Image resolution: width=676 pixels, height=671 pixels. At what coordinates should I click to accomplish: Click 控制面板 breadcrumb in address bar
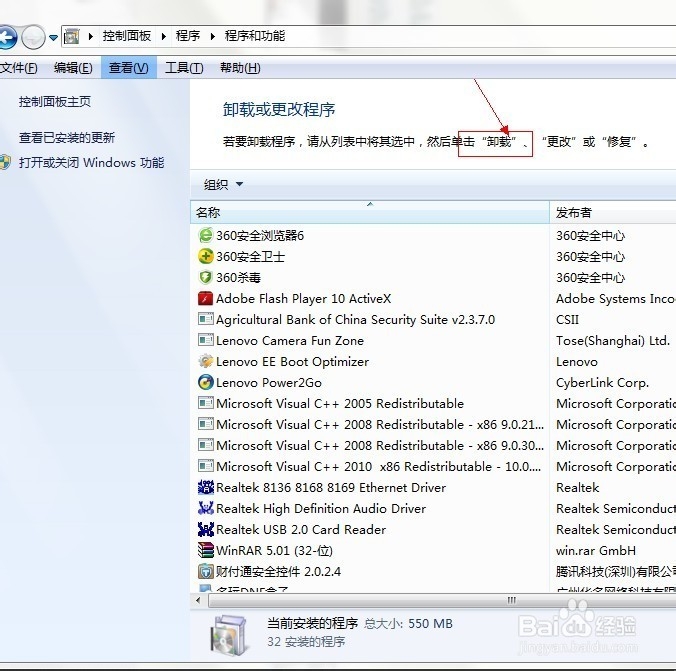[127, 36]
